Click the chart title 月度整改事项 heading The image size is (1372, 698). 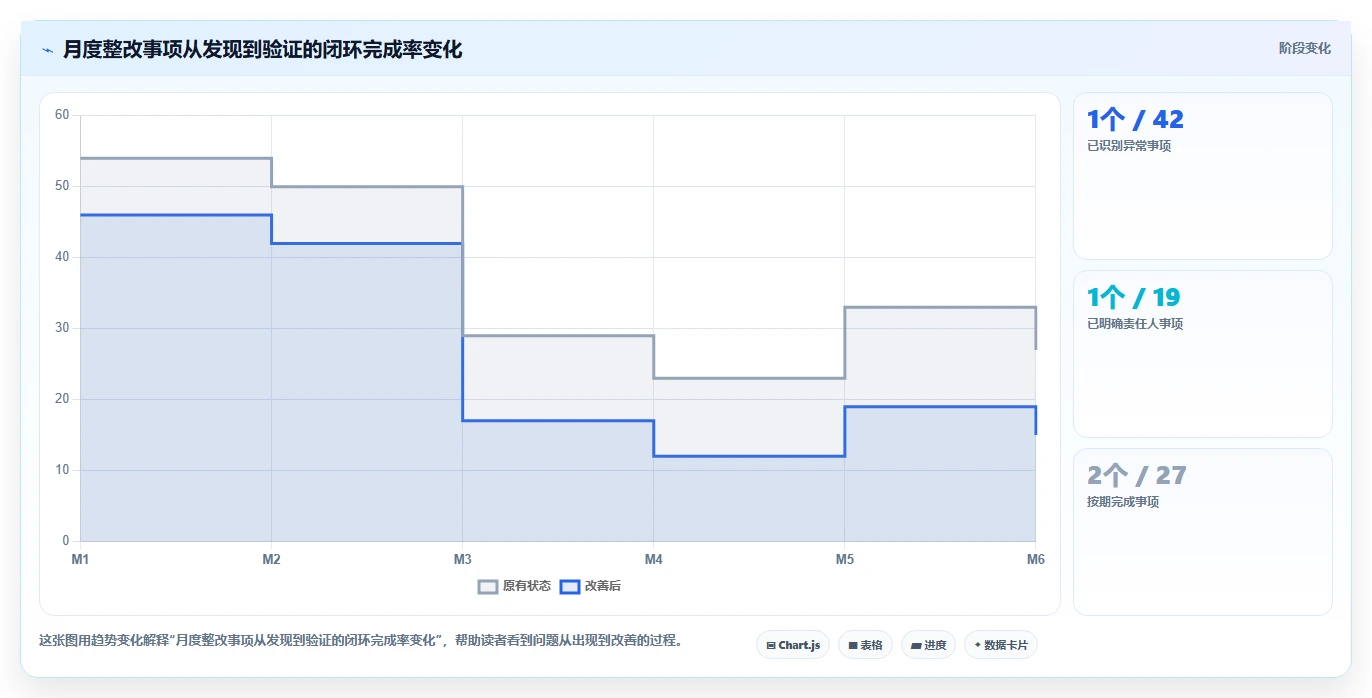coord(262,50)
